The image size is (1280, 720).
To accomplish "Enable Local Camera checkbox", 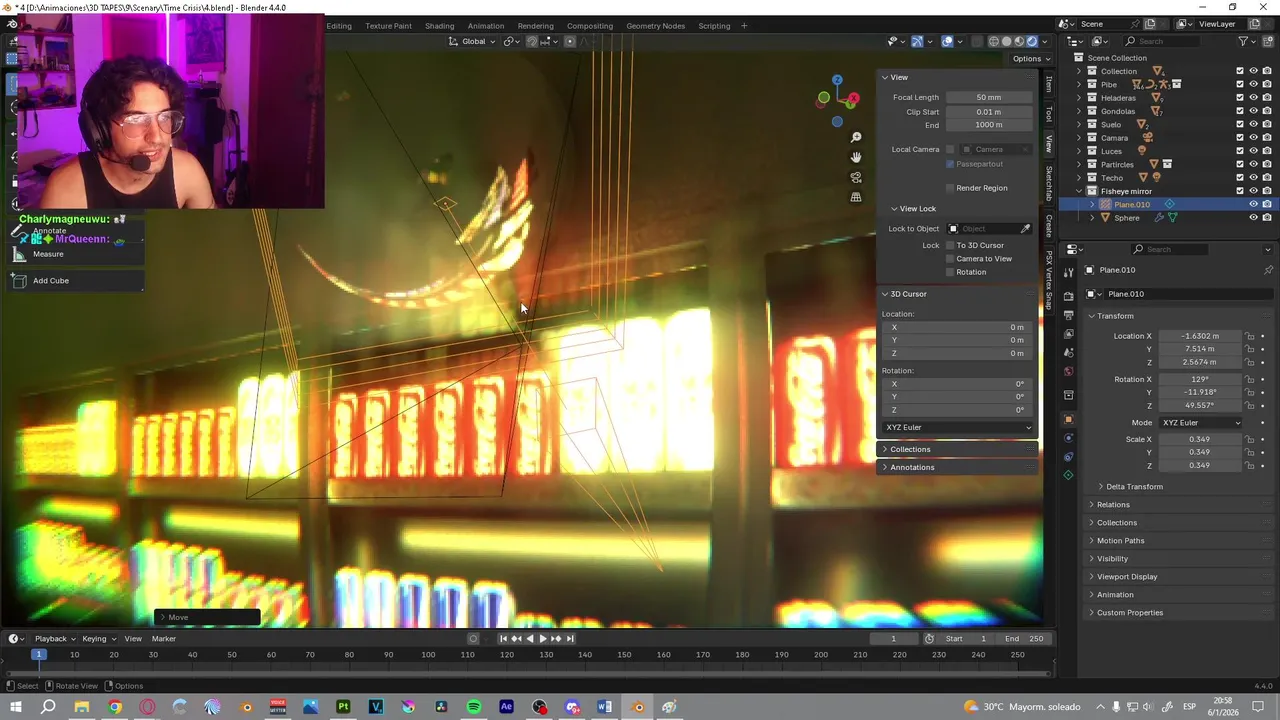I will [950, 149].
